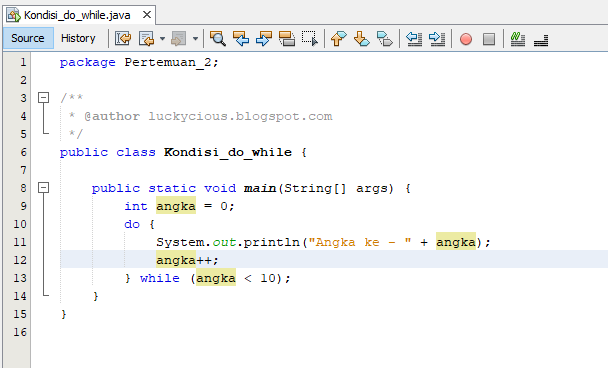
Task: Shift Line Left toolbar icon
Action: [414, 38]
